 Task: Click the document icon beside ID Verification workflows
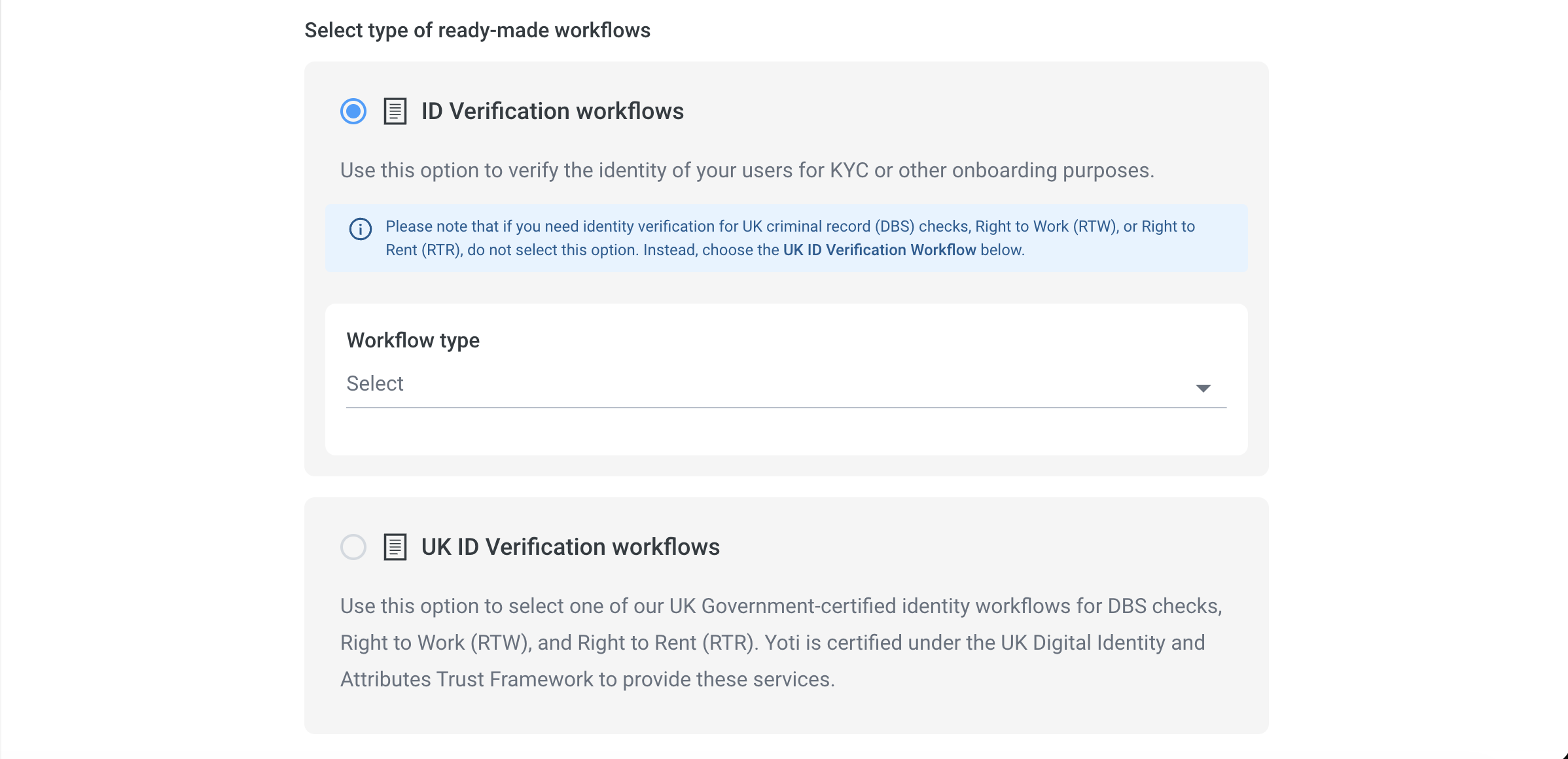click(395, 111)
